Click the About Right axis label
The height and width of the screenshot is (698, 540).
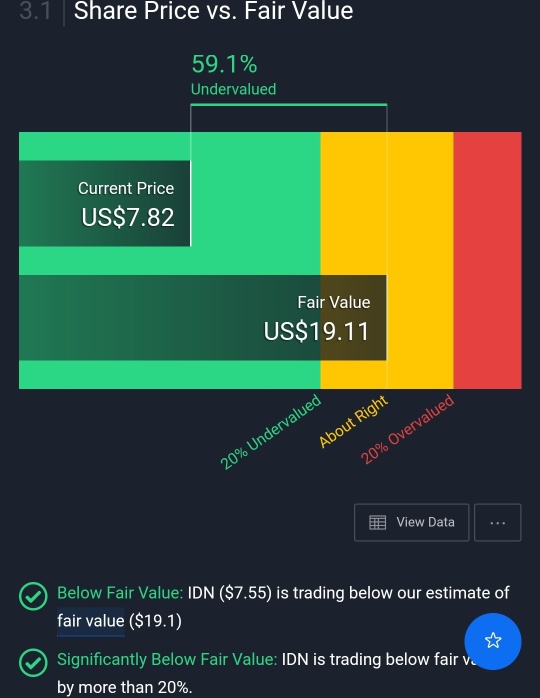[353, 421]
